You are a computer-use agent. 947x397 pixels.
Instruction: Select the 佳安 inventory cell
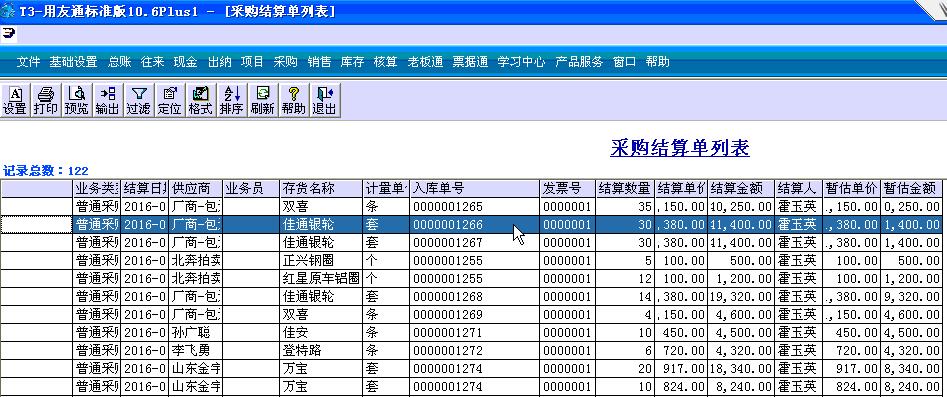pyautogui.click(x=322, y=334)
